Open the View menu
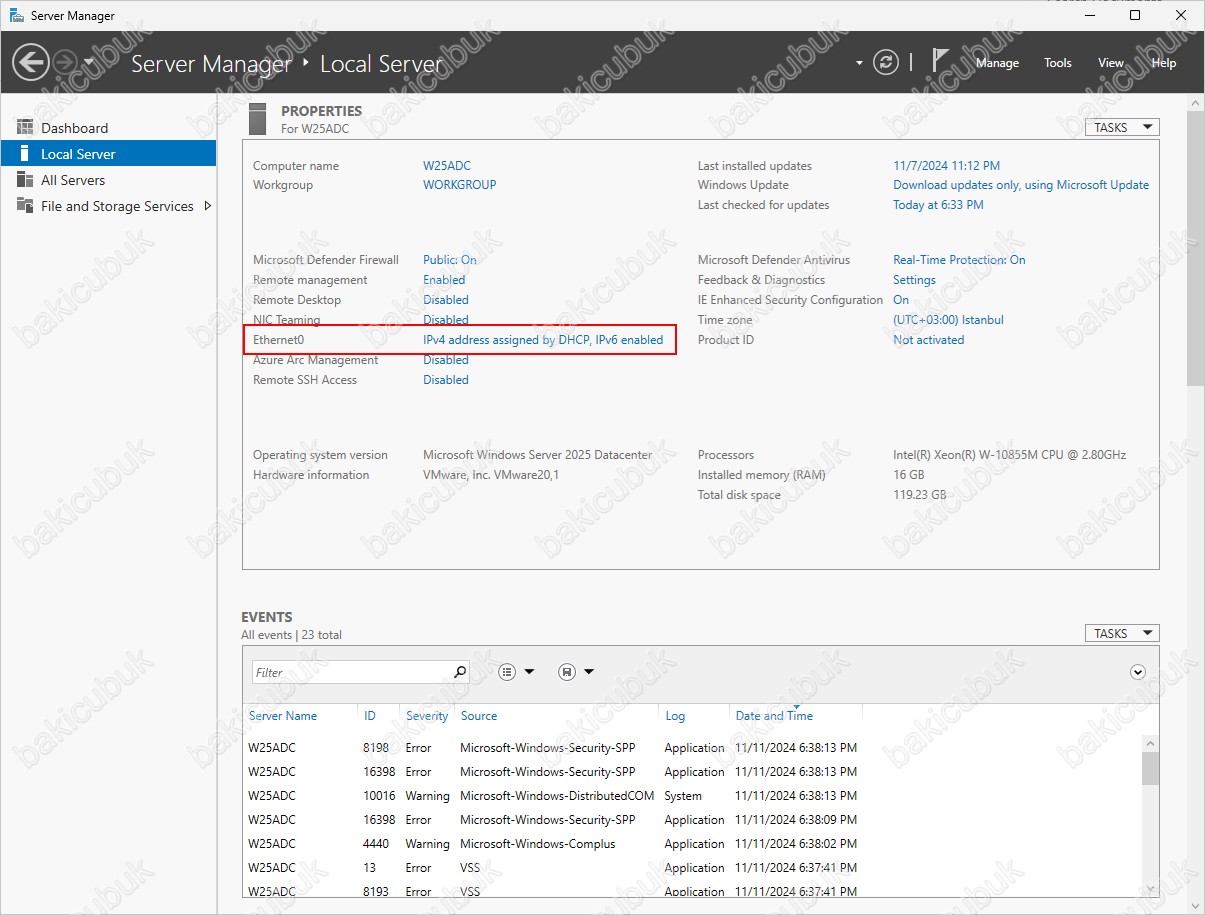This screenshot has width=1205, height=915. click(1111, 63)
